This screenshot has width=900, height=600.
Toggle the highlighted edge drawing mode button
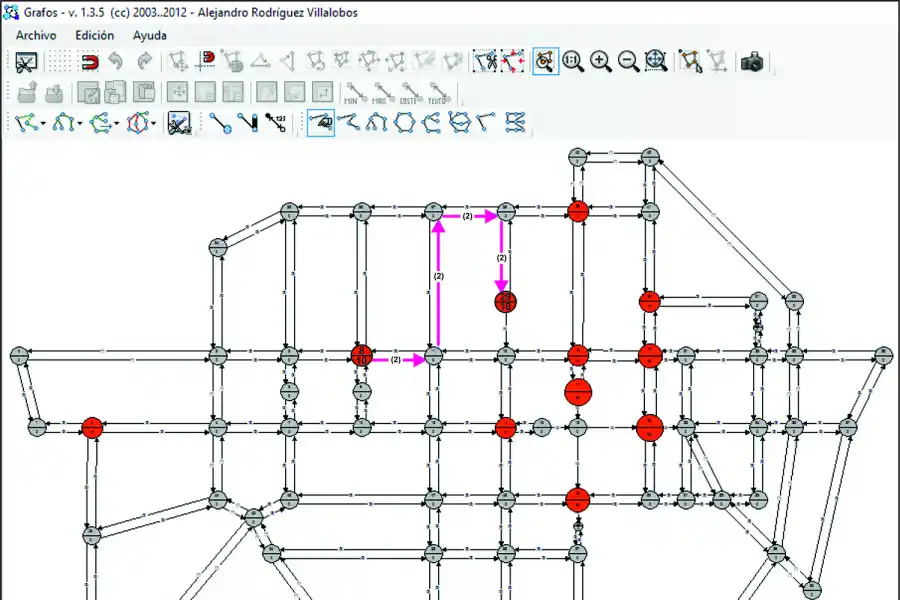pos(321,123)
